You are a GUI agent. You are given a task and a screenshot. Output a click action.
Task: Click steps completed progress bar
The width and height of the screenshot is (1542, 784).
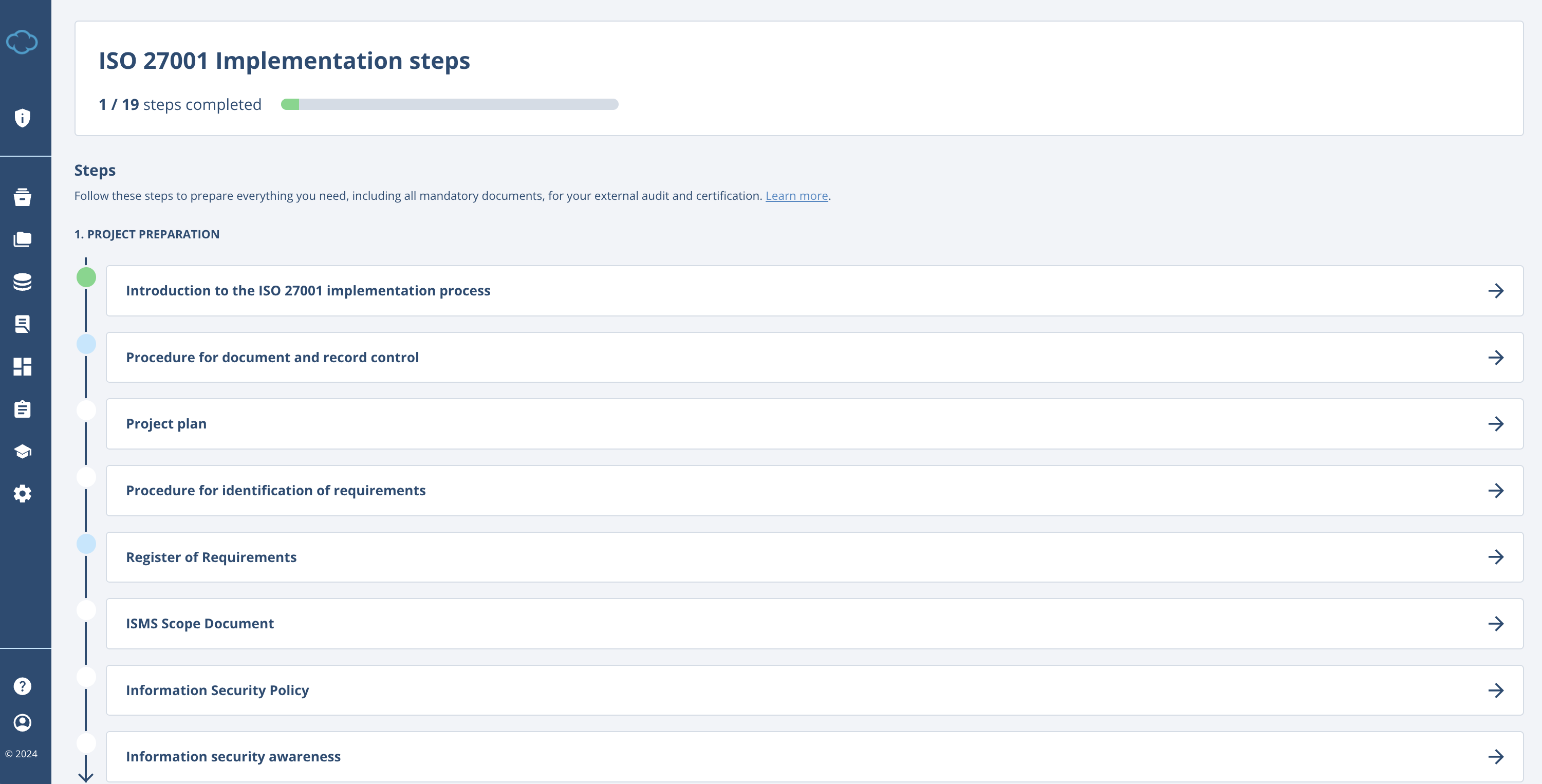449,104
